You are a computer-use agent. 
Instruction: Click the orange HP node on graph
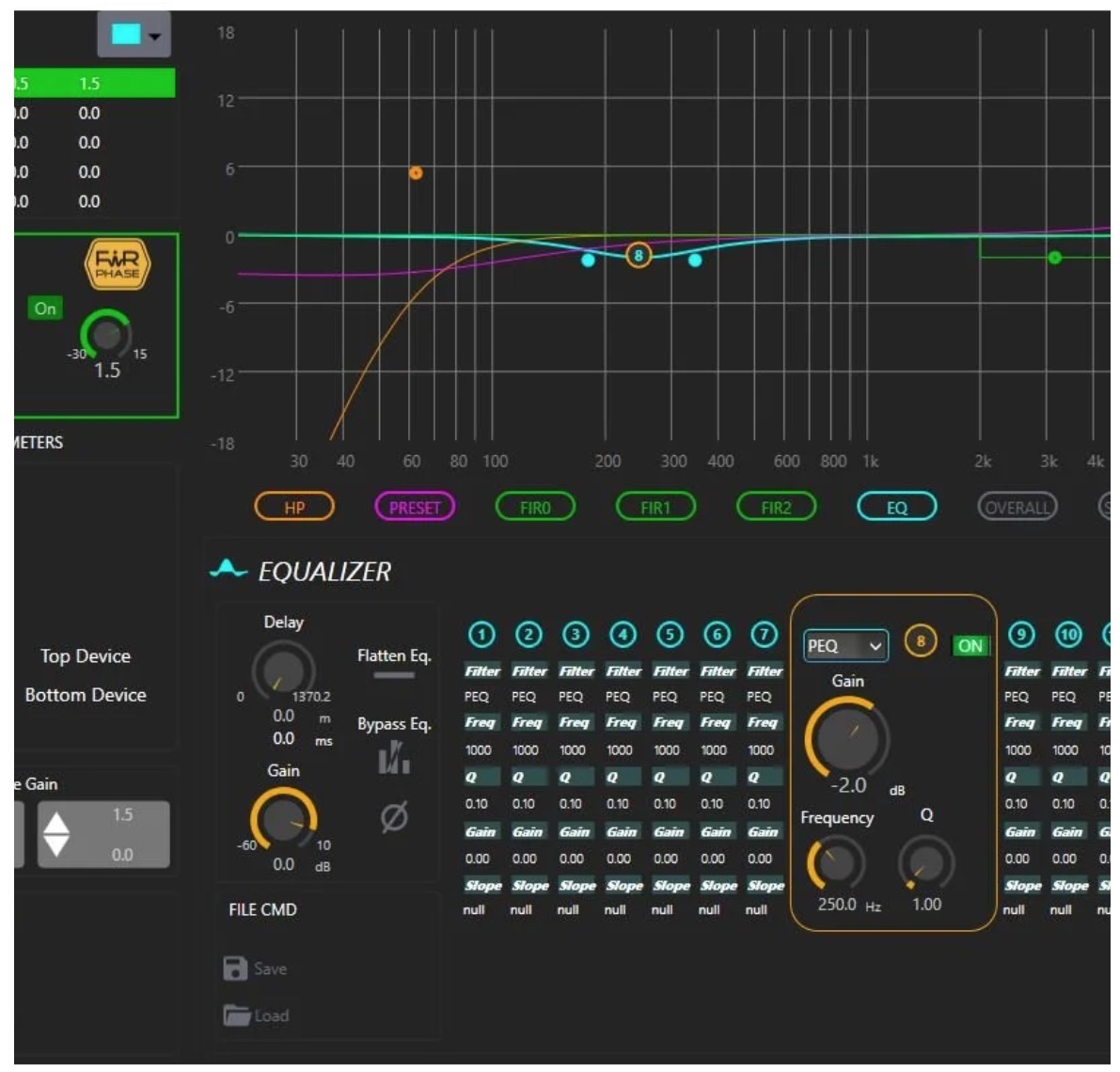point(416,173)
